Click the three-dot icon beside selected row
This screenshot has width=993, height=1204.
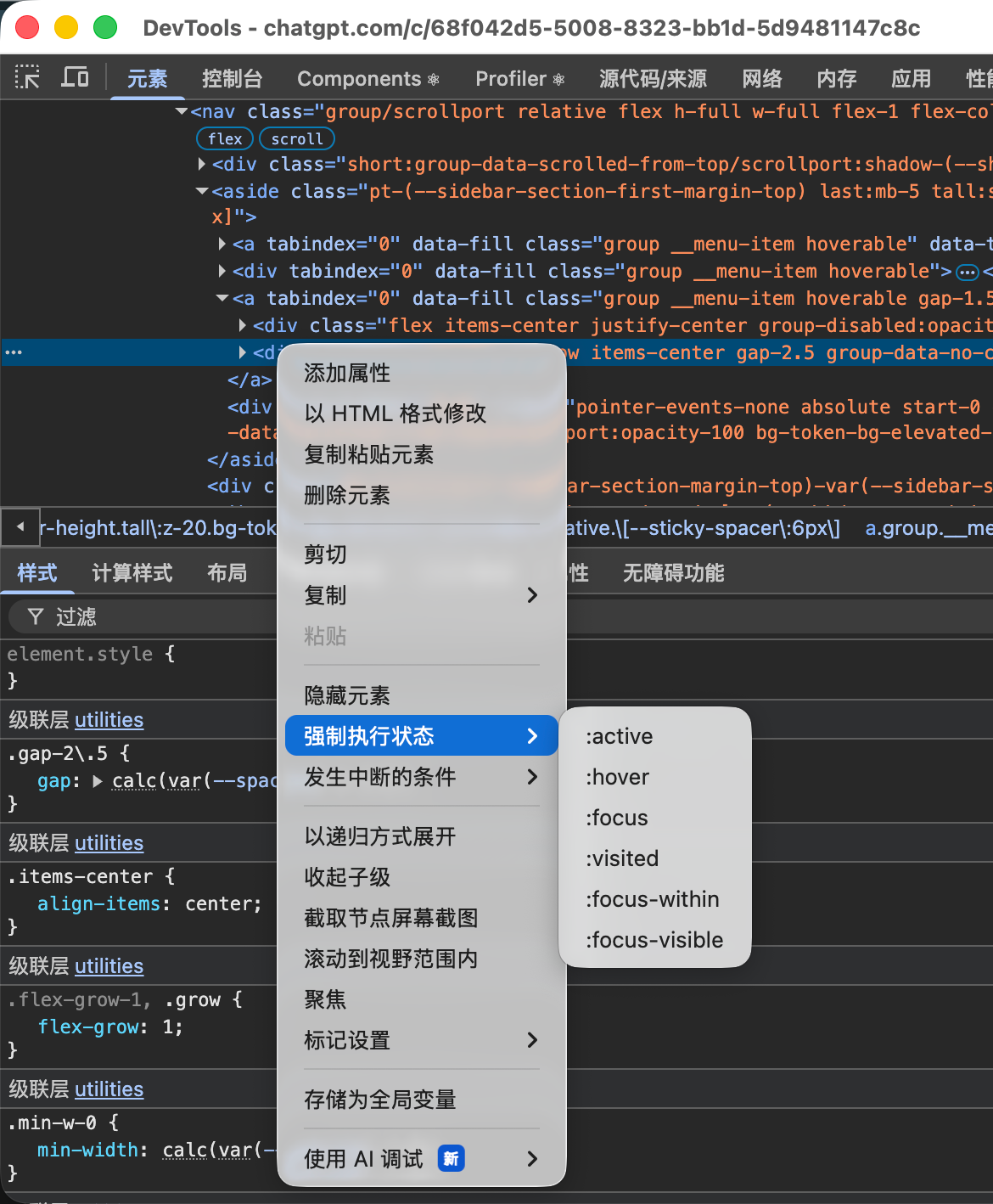tap(14, 352)
